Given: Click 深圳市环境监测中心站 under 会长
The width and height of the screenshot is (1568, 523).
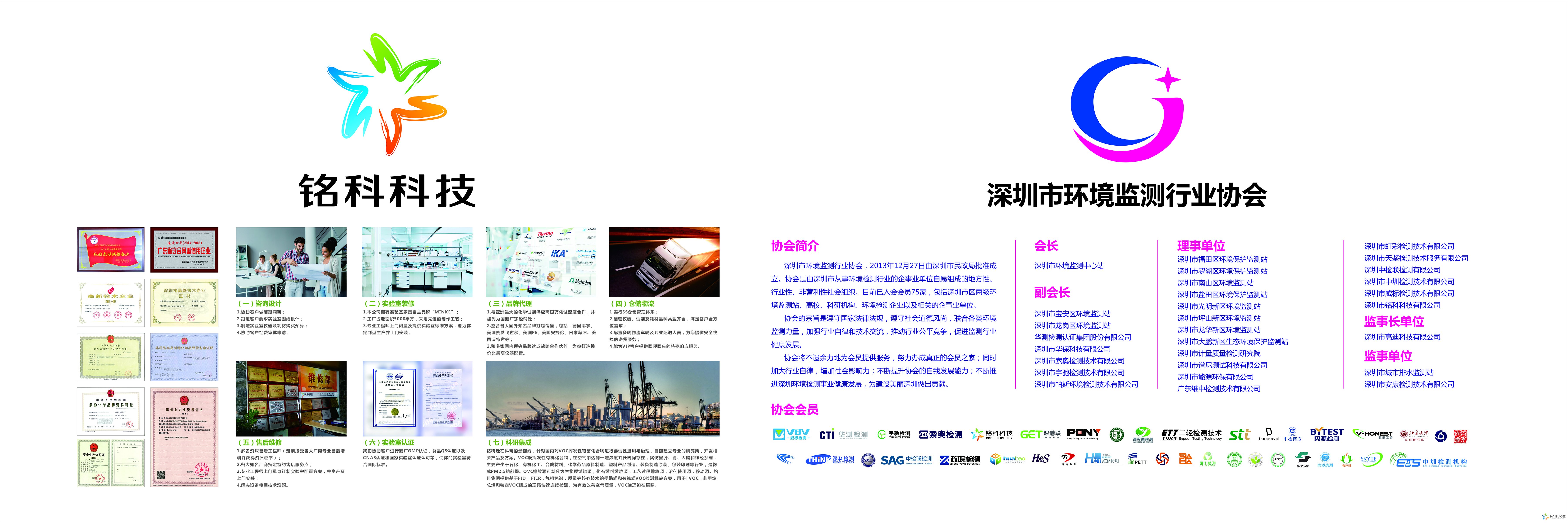Looking at the screenshot, I should (x=1069, y=266).
